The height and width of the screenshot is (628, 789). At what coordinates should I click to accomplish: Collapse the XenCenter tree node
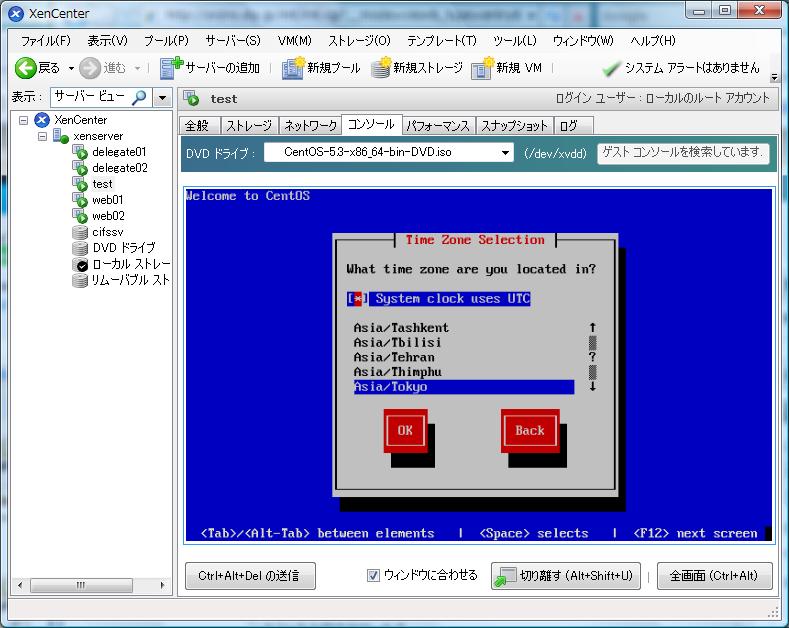[23, 120]
